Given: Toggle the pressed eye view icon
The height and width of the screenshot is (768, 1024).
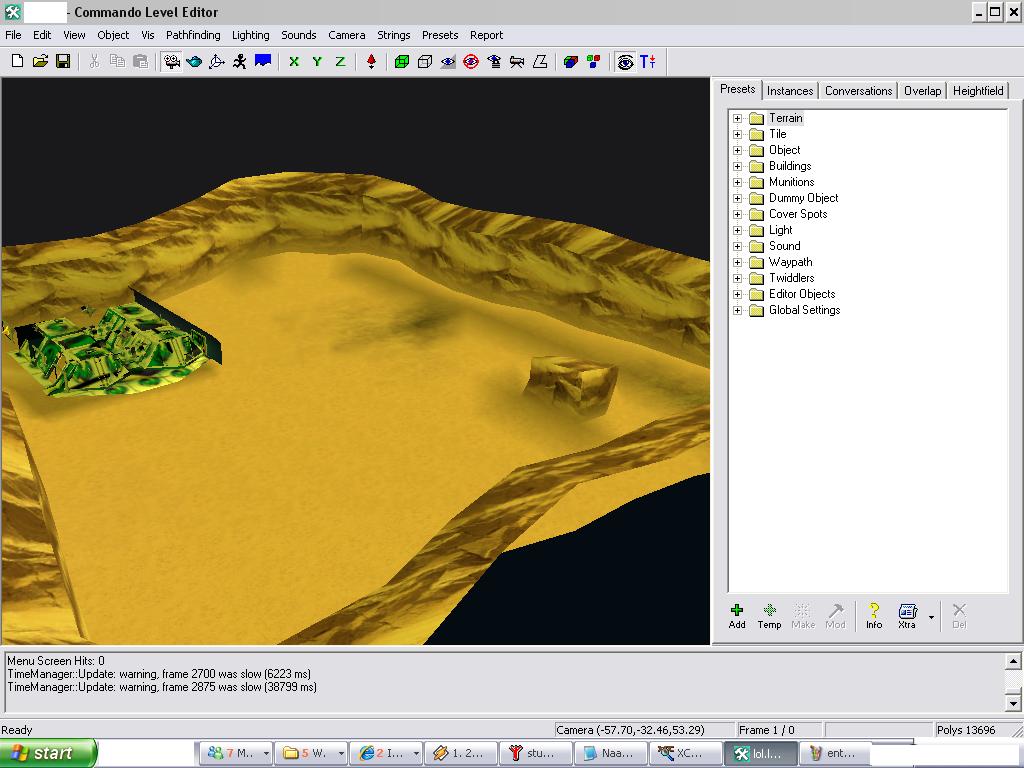Looking at the screenshot, I should (x=626, y=61).
